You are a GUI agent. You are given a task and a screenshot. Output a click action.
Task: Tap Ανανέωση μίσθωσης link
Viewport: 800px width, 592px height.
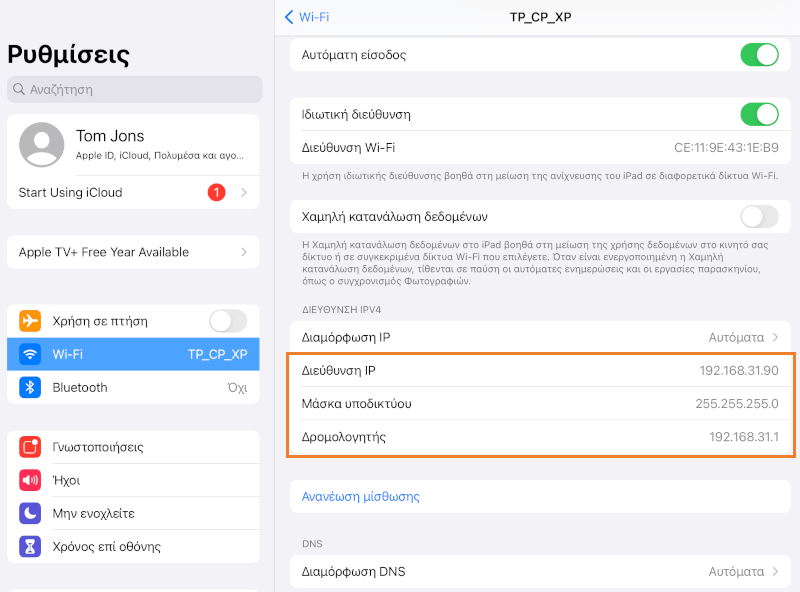pos(361,496)
